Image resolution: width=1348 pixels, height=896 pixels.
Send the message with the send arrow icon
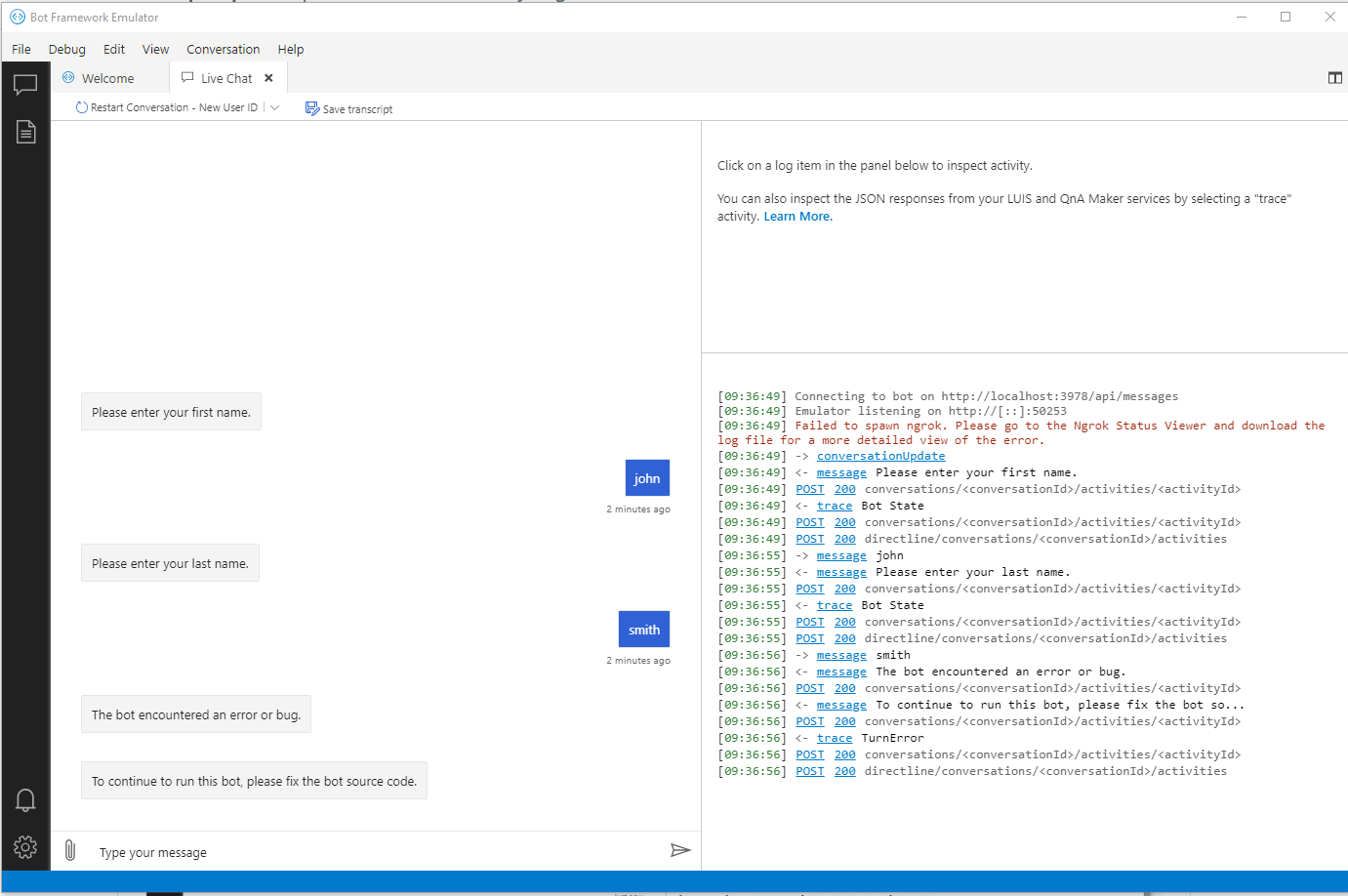coord(681,850)
